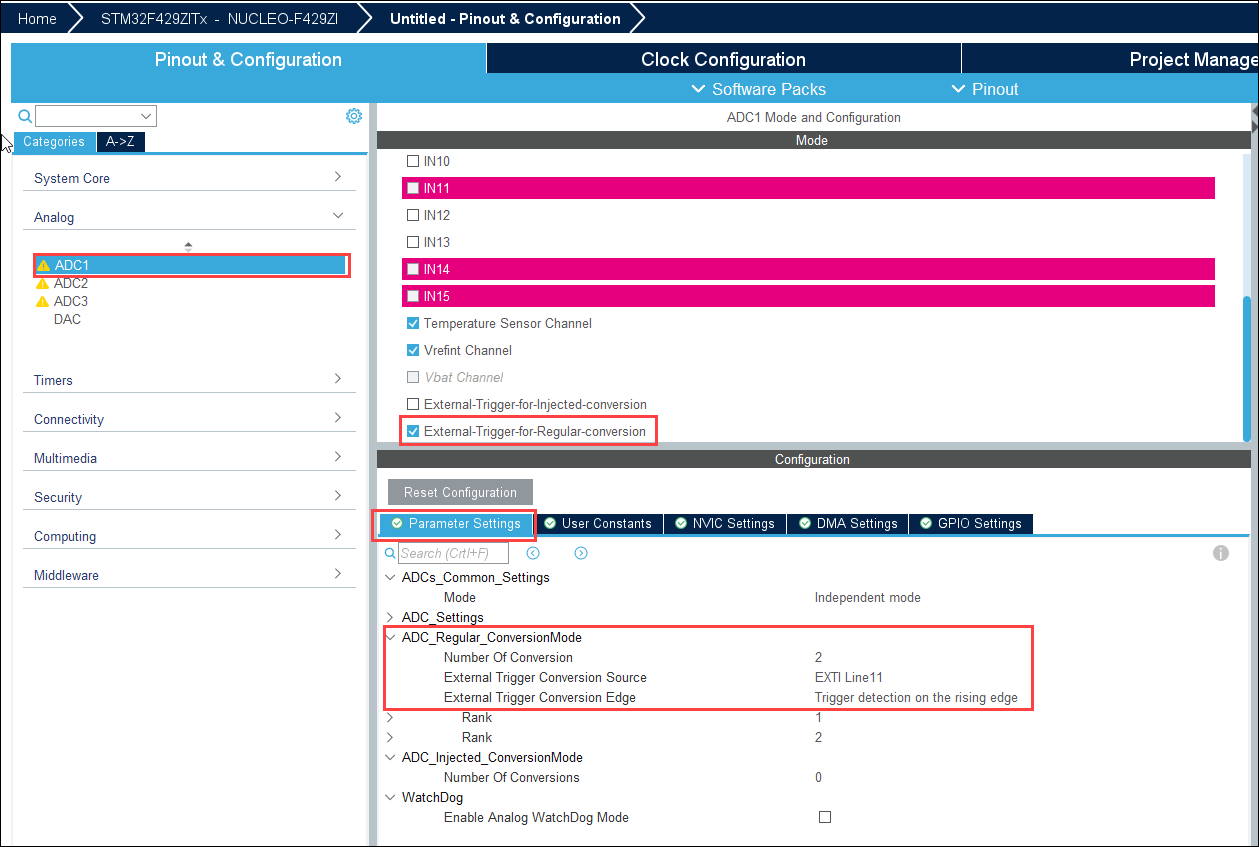Image resolution: width=1259 pixels, height=847 pixels.
Task: Click the search magnifier icon above Categories
Action: [x=26, y=116]
